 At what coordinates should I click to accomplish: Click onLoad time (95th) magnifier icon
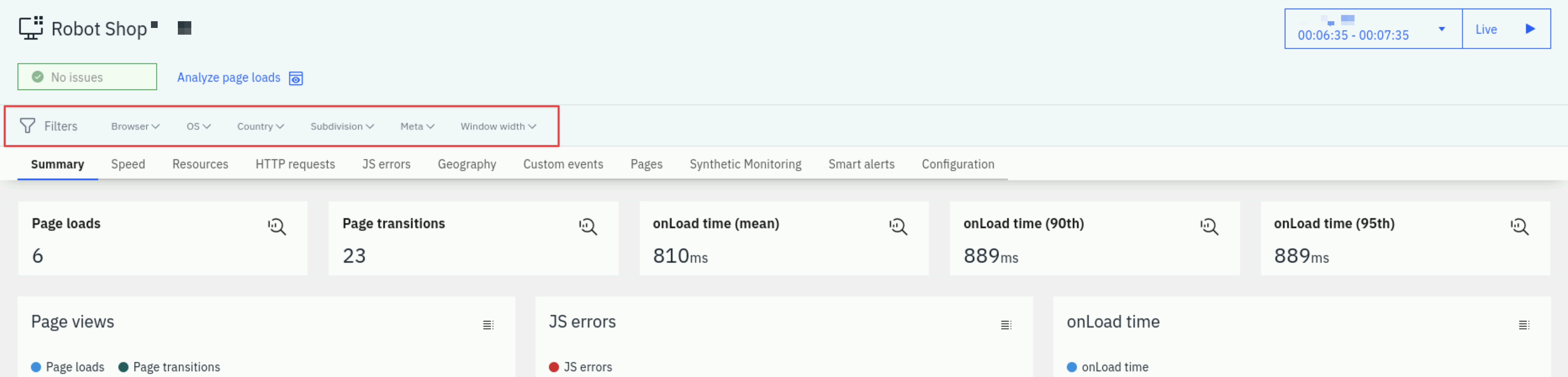1520,227
